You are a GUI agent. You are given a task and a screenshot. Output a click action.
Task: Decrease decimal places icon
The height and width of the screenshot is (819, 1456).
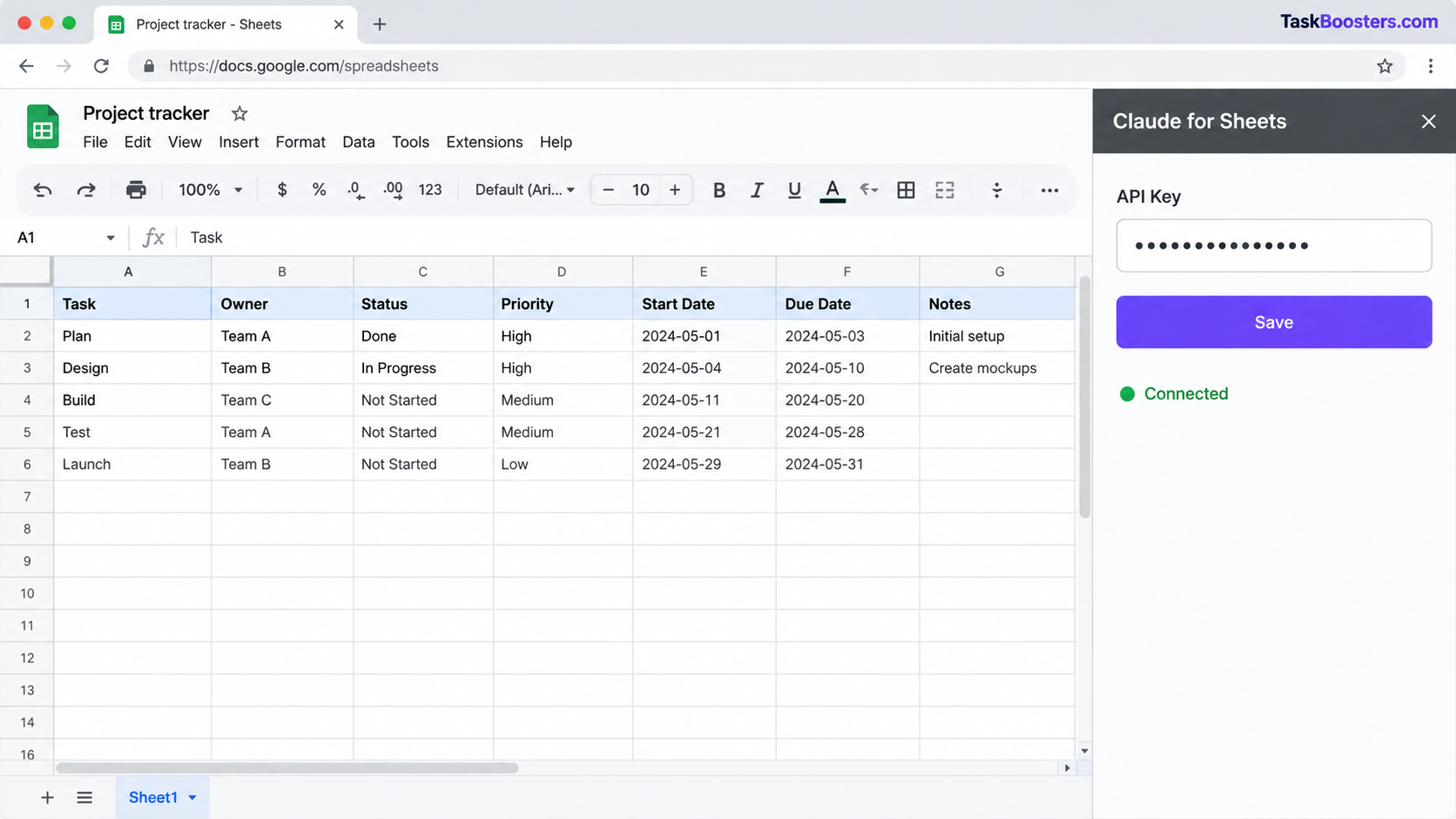coord(355,190)
